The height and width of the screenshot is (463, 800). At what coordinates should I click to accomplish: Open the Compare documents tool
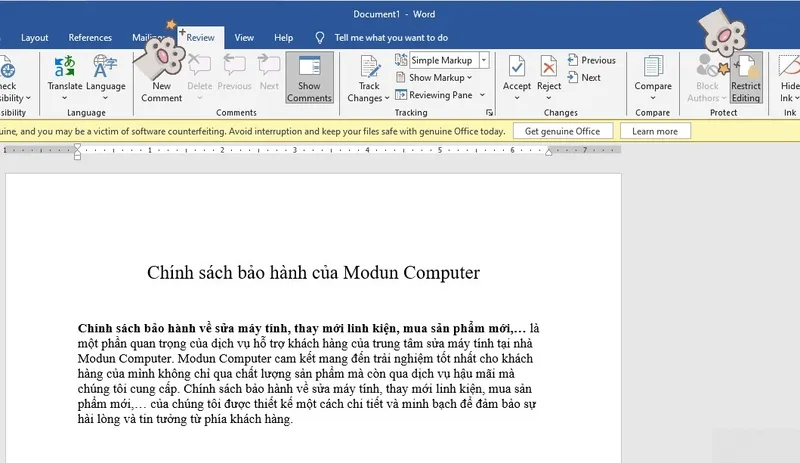tap(652, 66)
